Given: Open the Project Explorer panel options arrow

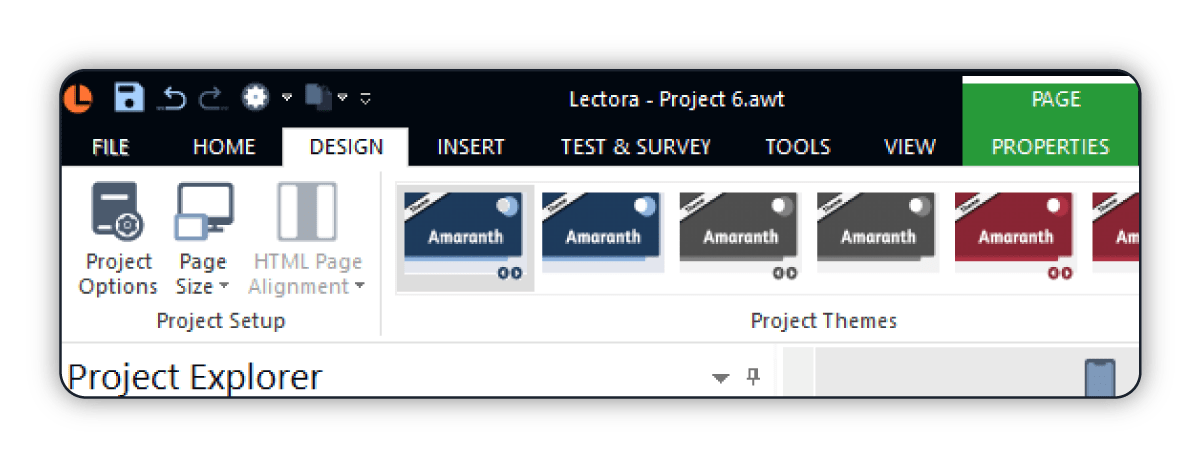Looking at the screenshot, I should click(720, 378).
